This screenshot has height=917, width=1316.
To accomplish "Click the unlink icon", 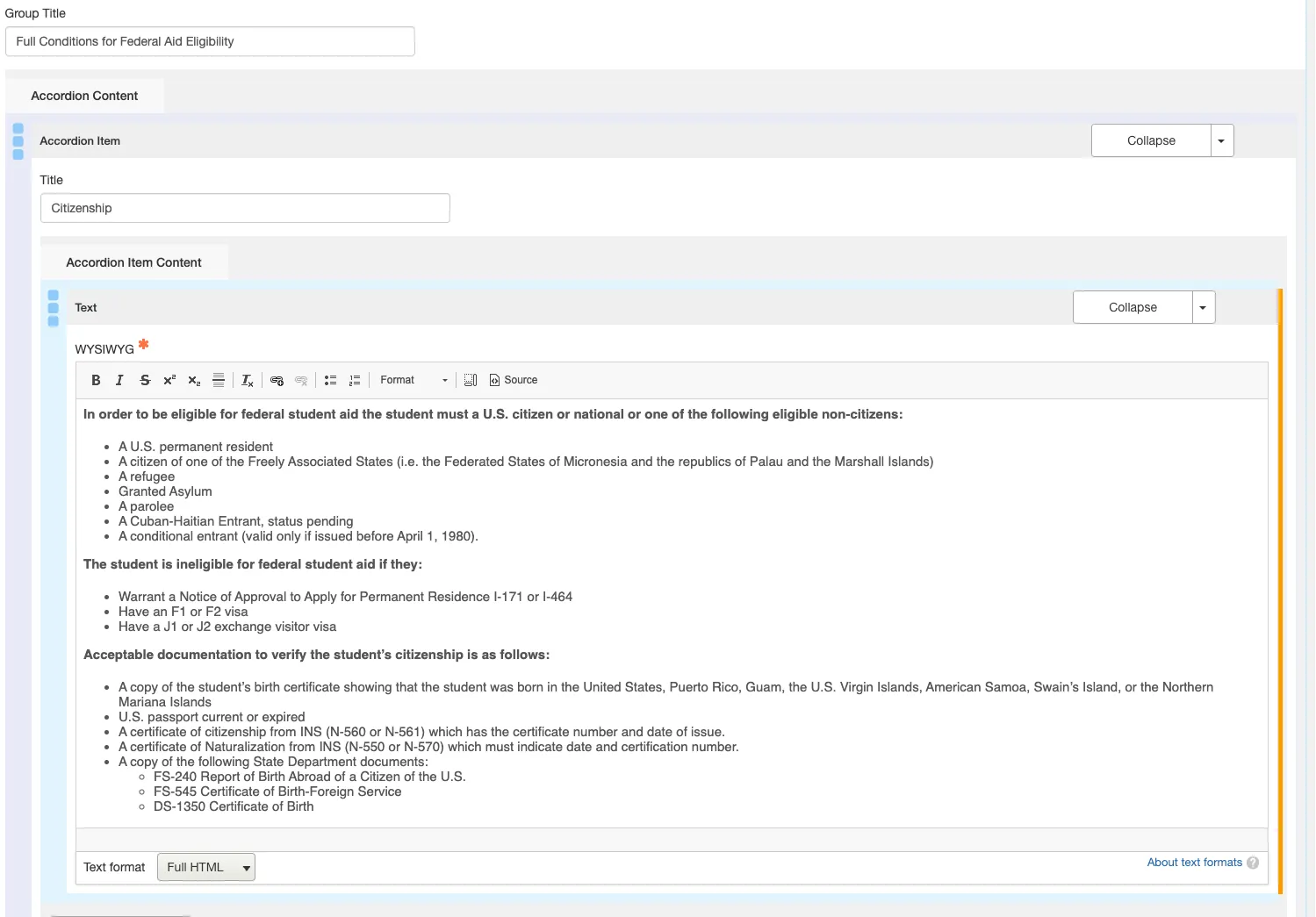I will (301, 380).
